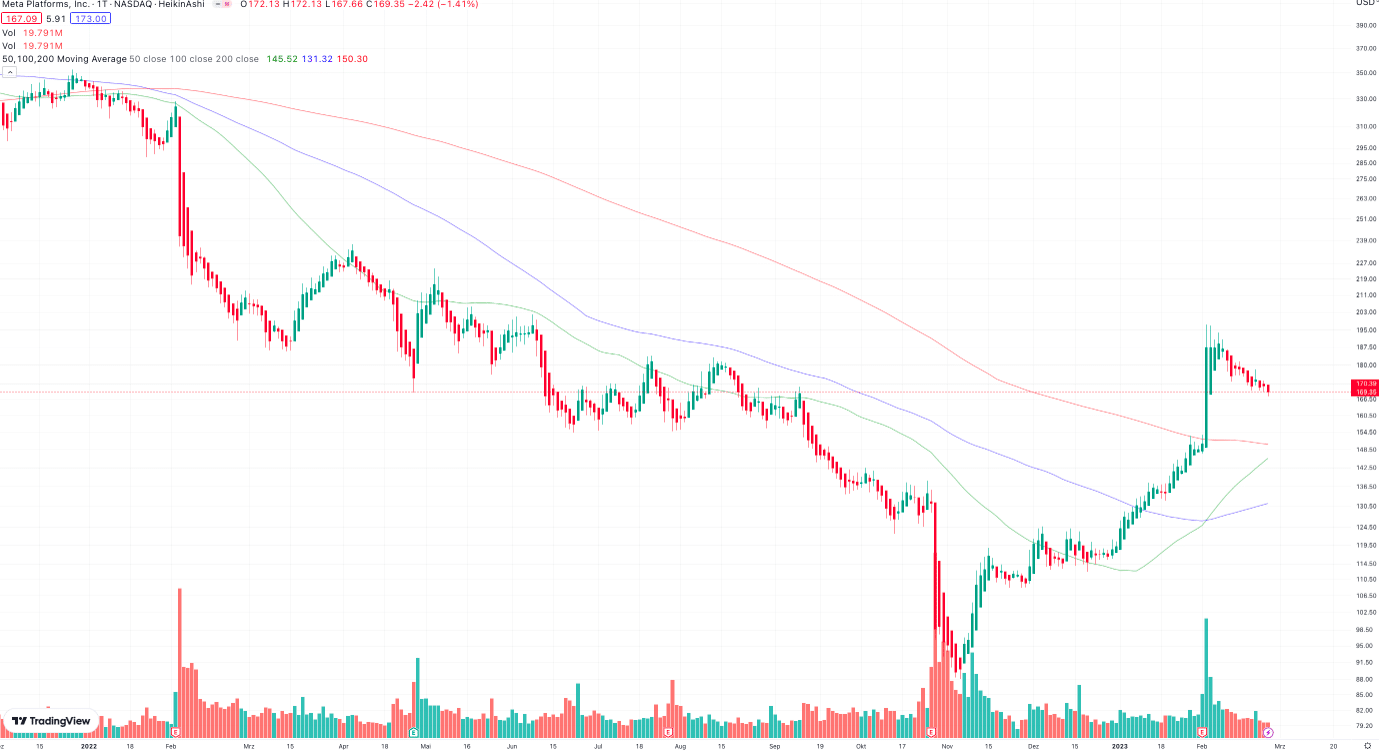The height and width of the screenshot is (751, 1379).
Task: Click the market status indicator beside HeikinAshi
Action: pyautogui.click(x=222, y=4)
